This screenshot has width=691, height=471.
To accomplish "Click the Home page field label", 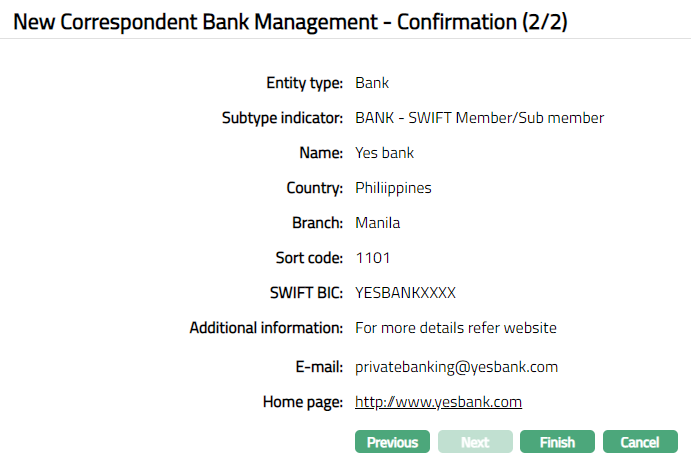I will [303, 402].
